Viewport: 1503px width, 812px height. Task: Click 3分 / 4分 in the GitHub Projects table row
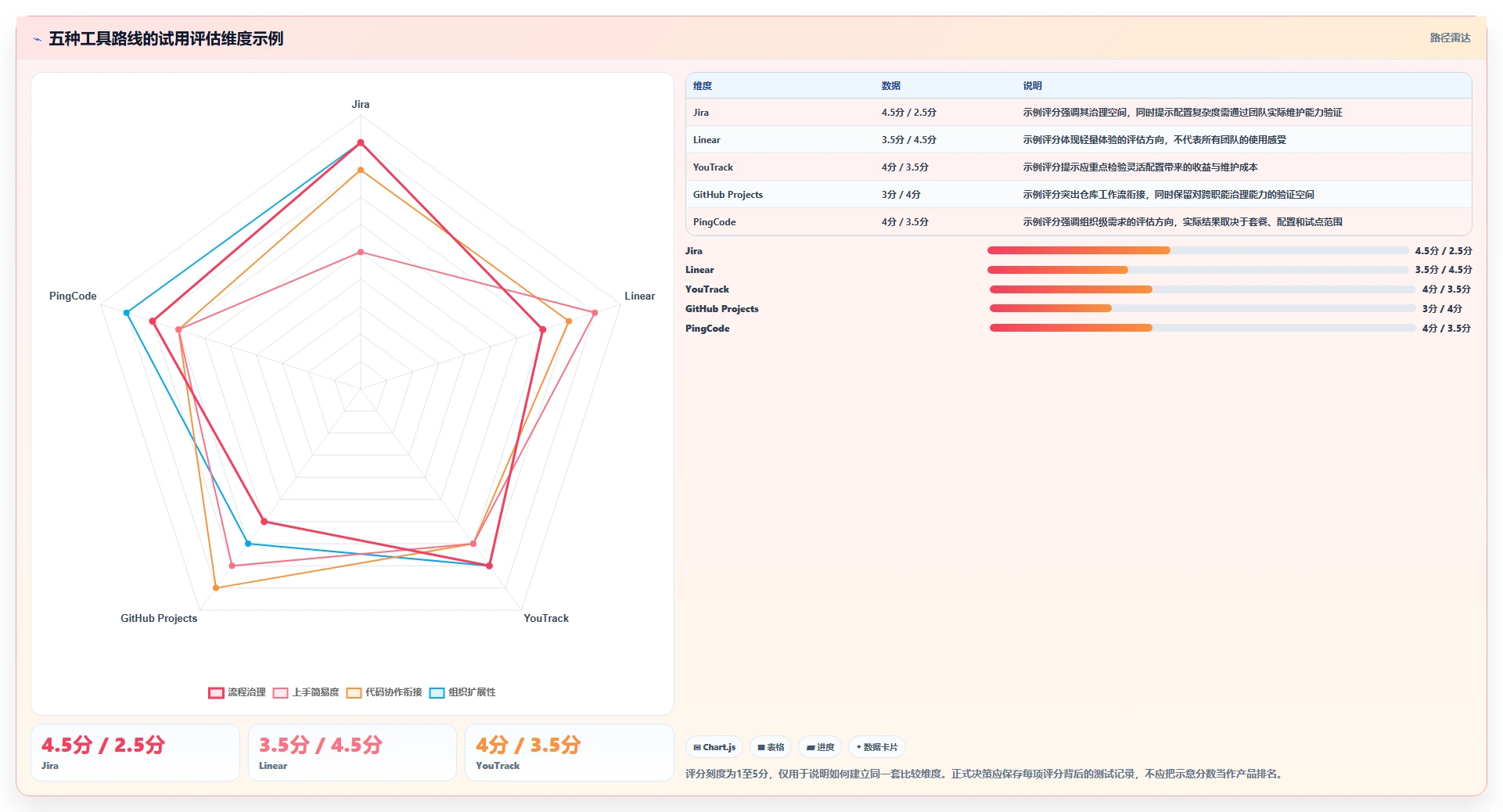click(x=901, y=195)
